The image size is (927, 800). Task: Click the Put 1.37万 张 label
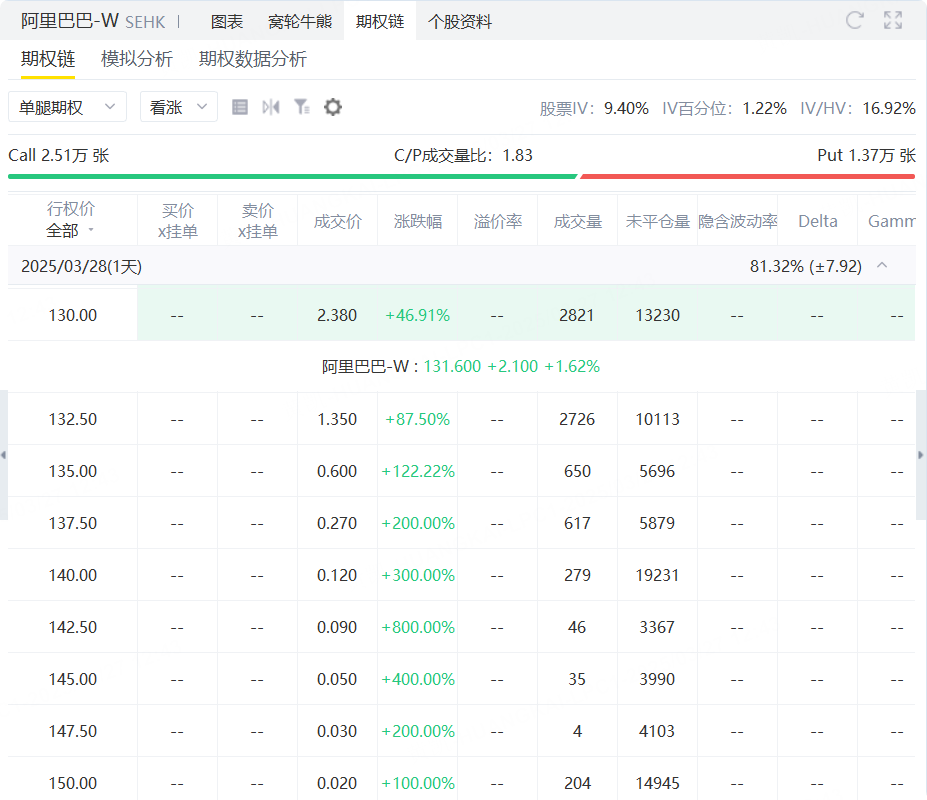[x=867, y=156]
